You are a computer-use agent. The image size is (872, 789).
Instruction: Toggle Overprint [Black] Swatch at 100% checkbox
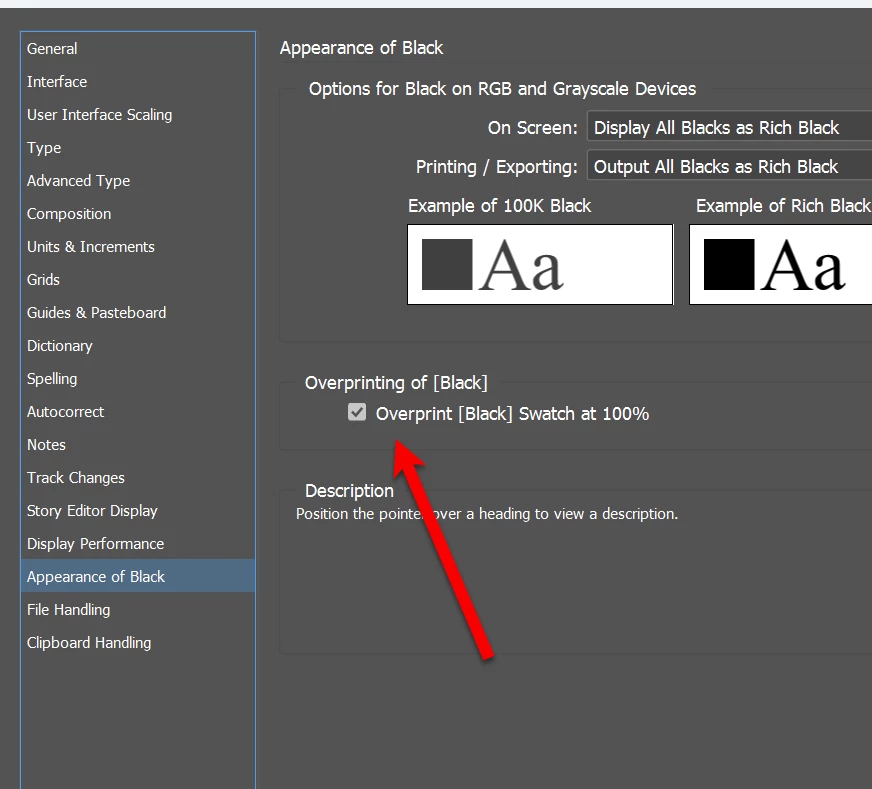[x=357, y=413]
